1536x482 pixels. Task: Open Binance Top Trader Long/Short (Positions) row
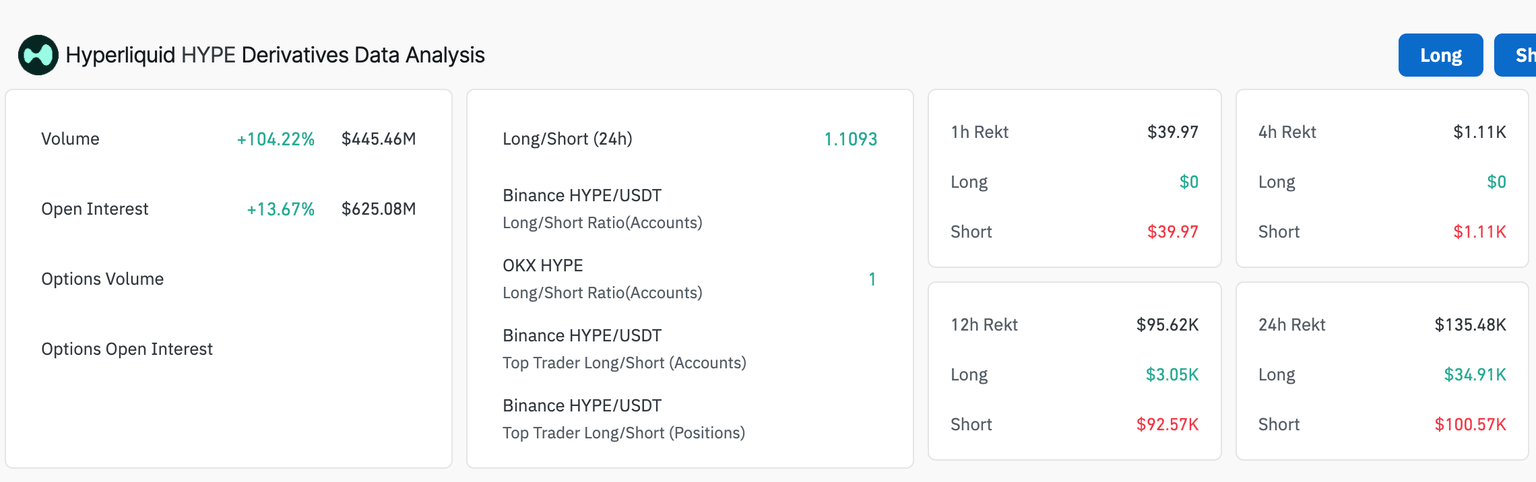[624, 418]
